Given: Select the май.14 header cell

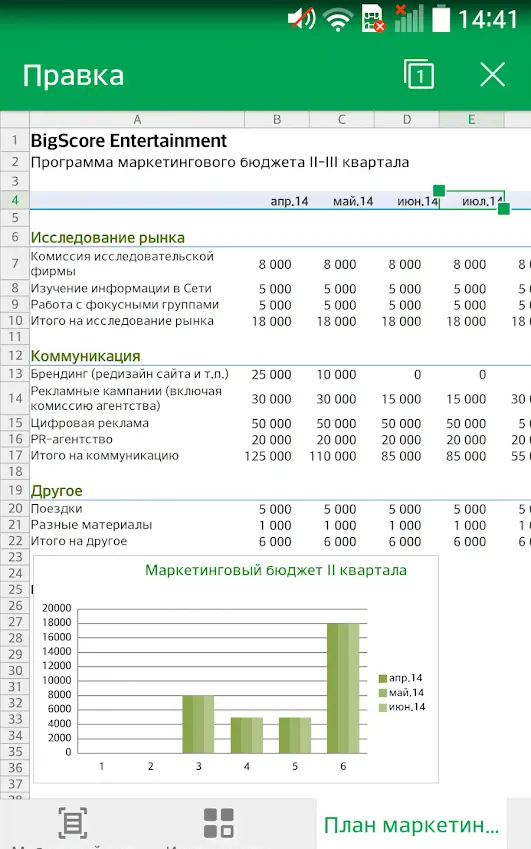Looking at the screenshot, I should tap(353, 201).
